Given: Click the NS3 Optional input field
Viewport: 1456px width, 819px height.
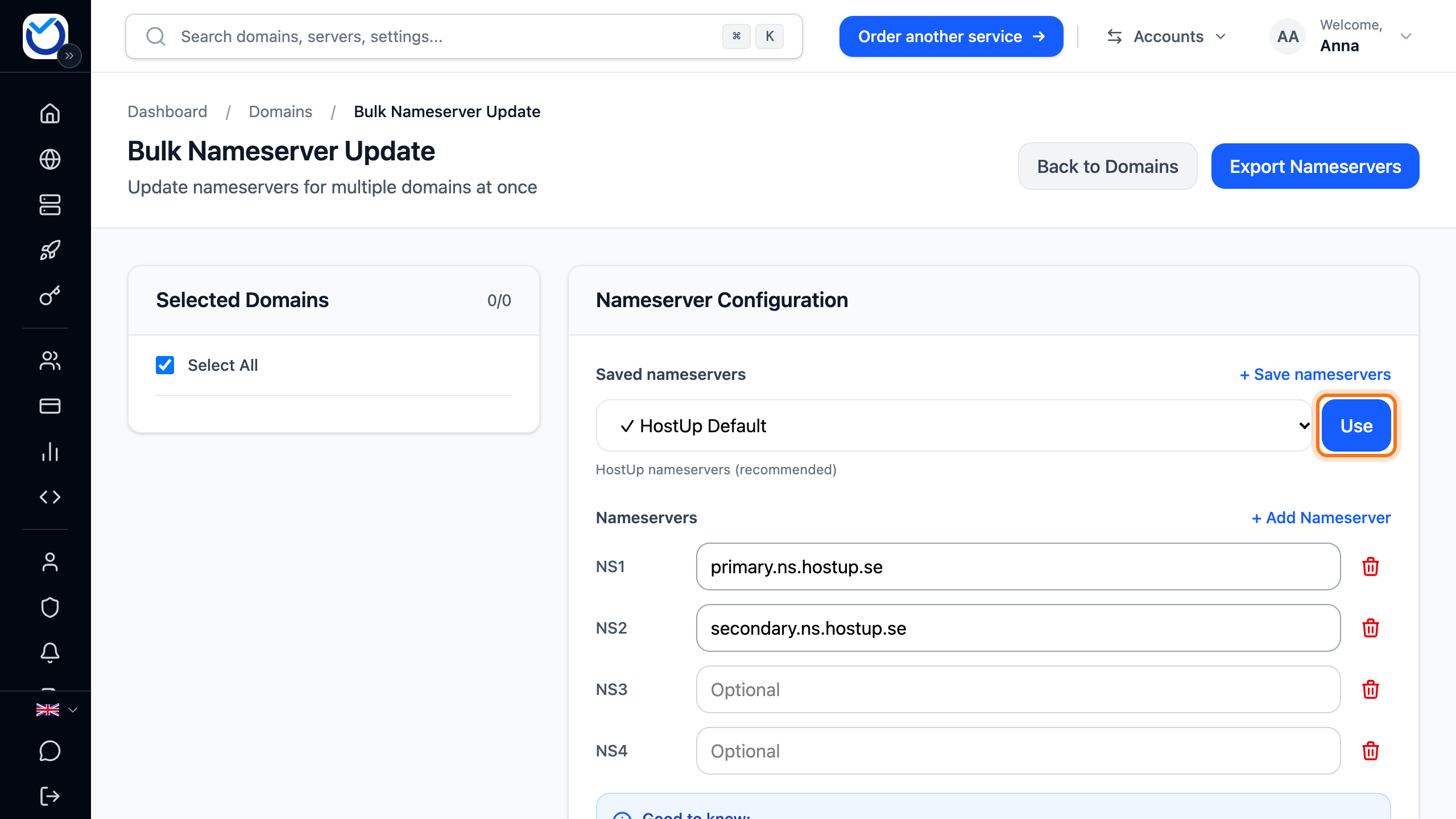Looking at the screenshot, I should pos(1018,689).
